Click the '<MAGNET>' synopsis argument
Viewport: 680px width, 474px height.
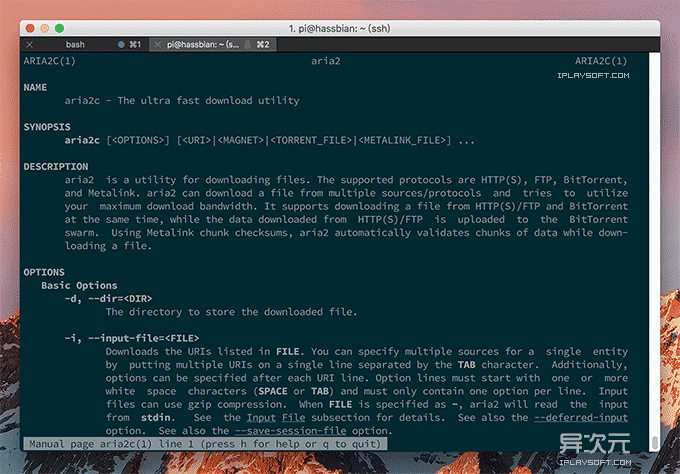click(x=241, y=141)
